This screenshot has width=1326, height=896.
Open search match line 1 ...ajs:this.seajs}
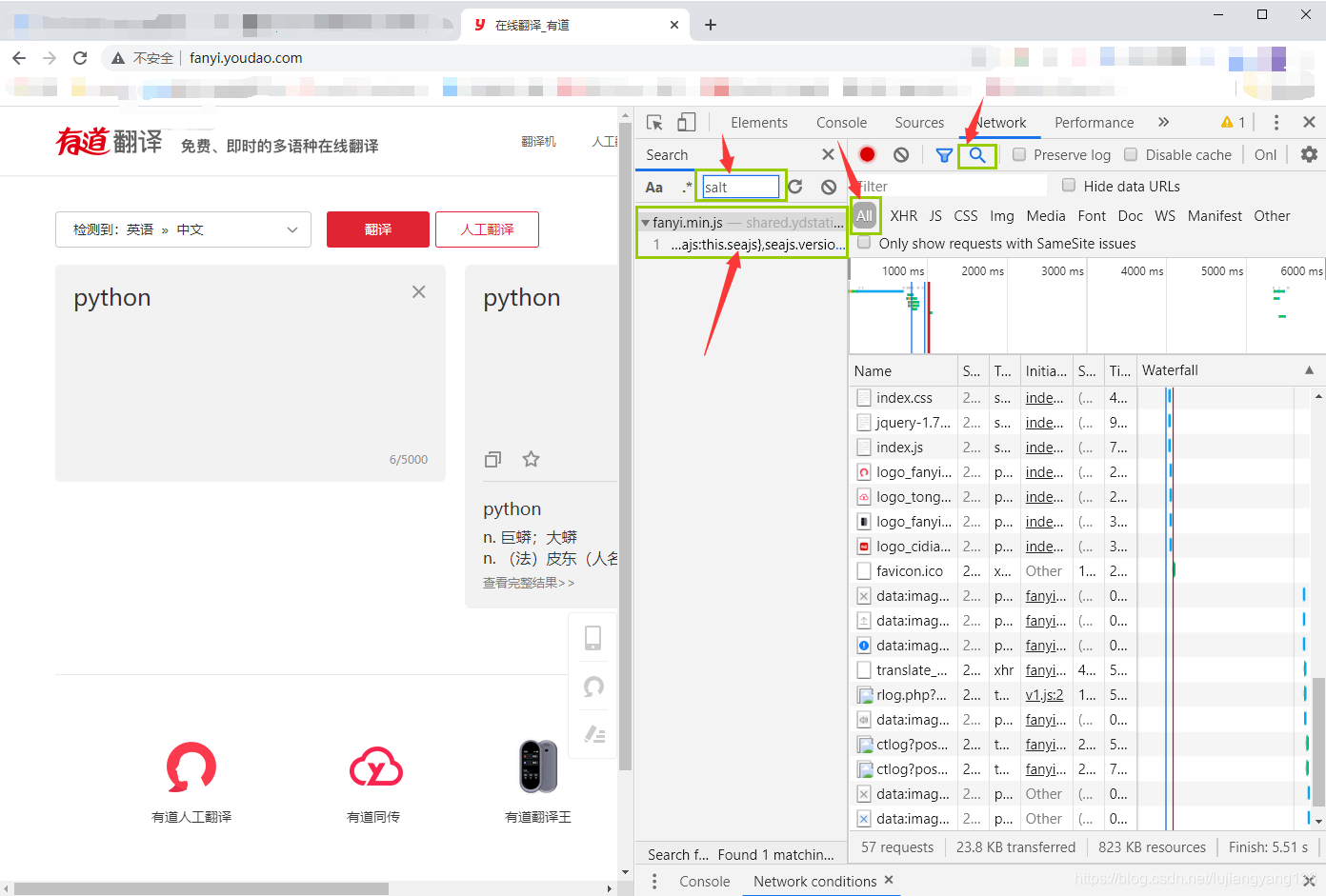pos(741,245)
